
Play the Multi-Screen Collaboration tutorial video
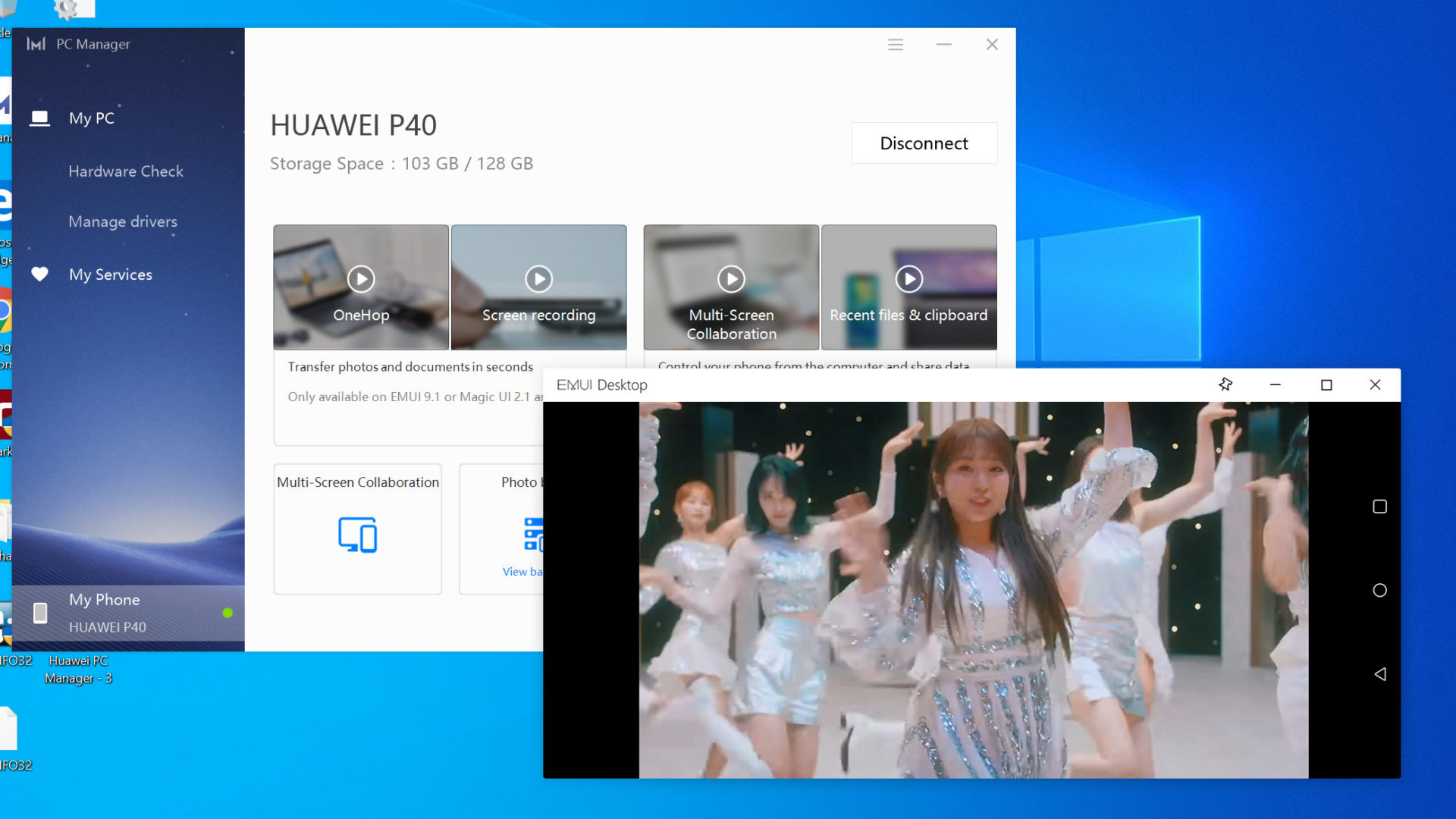coord(731,279)
